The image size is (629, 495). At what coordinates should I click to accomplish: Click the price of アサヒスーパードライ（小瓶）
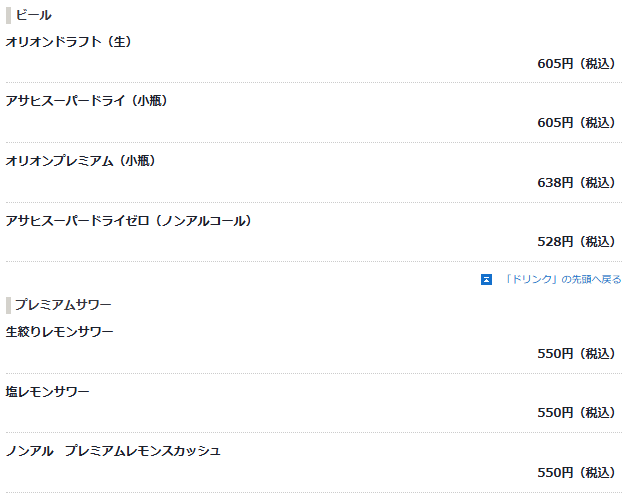[576, 122]
